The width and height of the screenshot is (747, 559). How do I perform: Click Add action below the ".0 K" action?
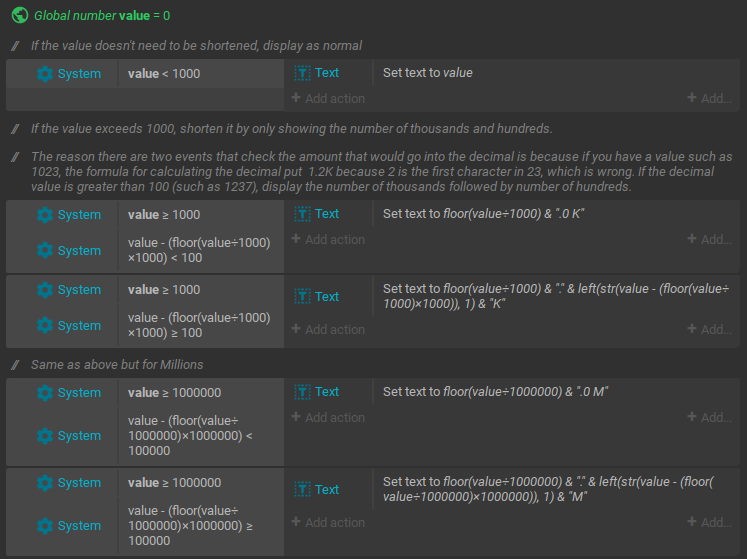click(328, 240)
